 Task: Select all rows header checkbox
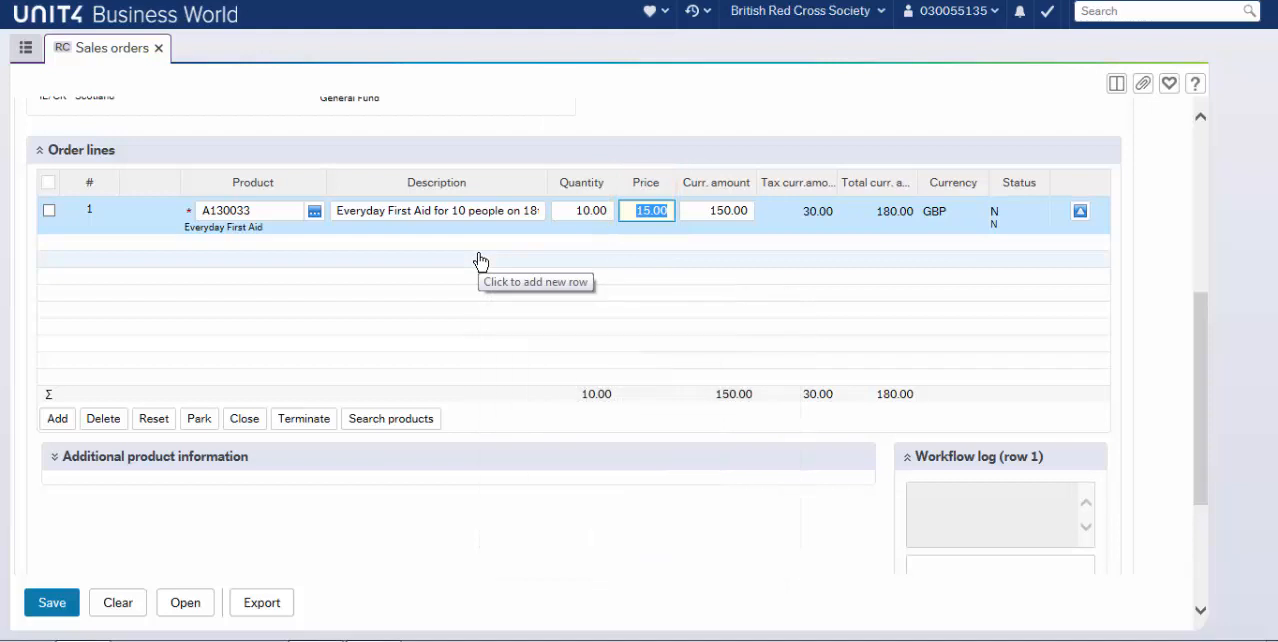click(48, 182)
